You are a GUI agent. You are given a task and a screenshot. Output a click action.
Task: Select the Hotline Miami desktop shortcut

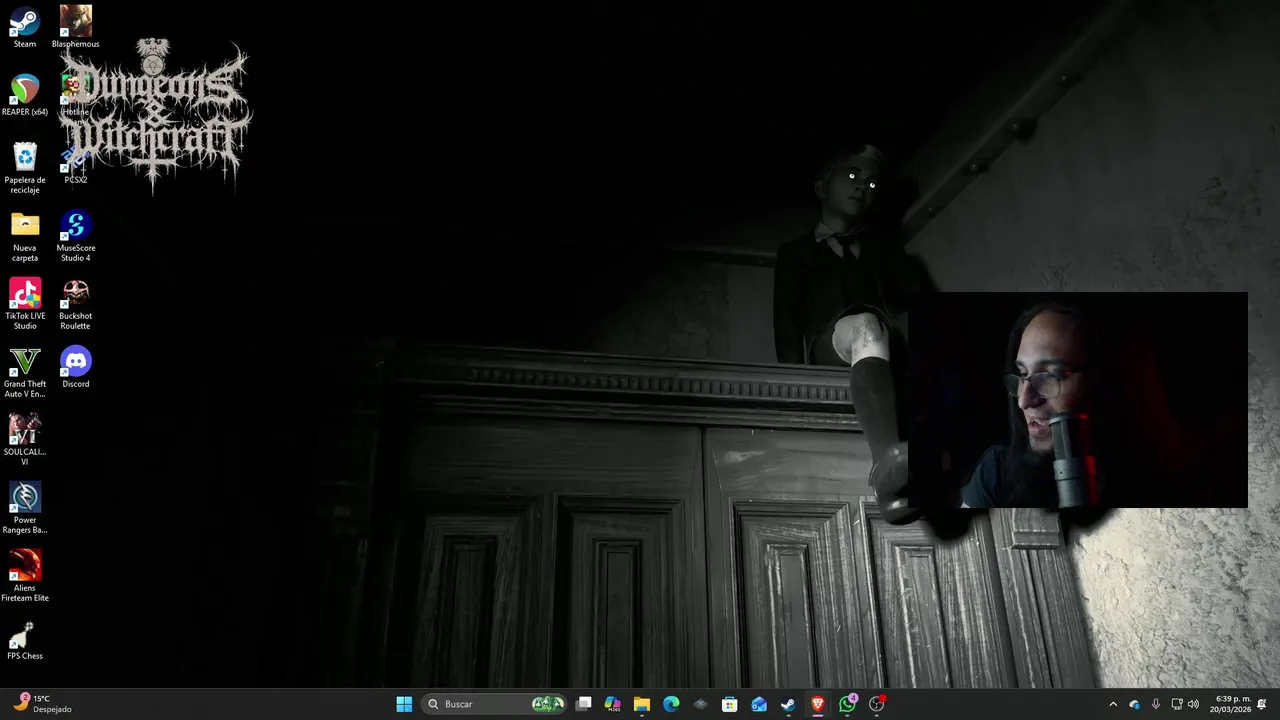point(76,95)
